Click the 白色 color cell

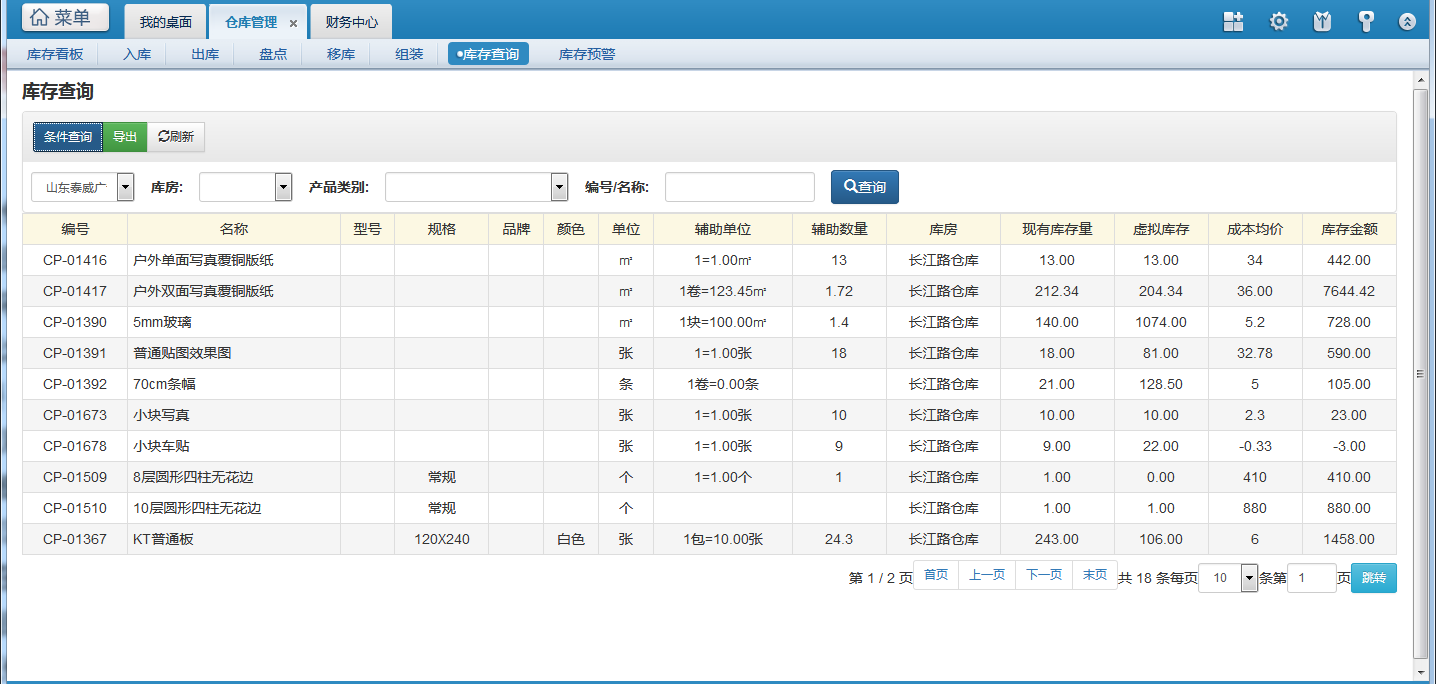coord(571,539)
